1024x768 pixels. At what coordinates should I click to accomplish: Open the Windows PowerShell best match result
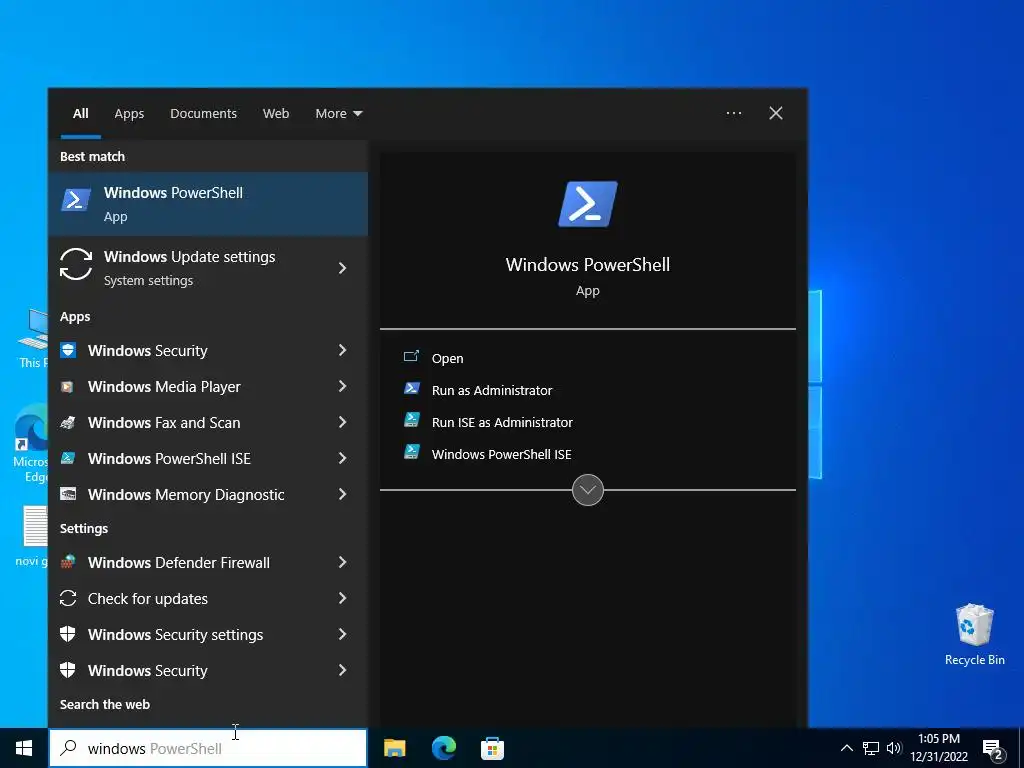coord(208,204)
